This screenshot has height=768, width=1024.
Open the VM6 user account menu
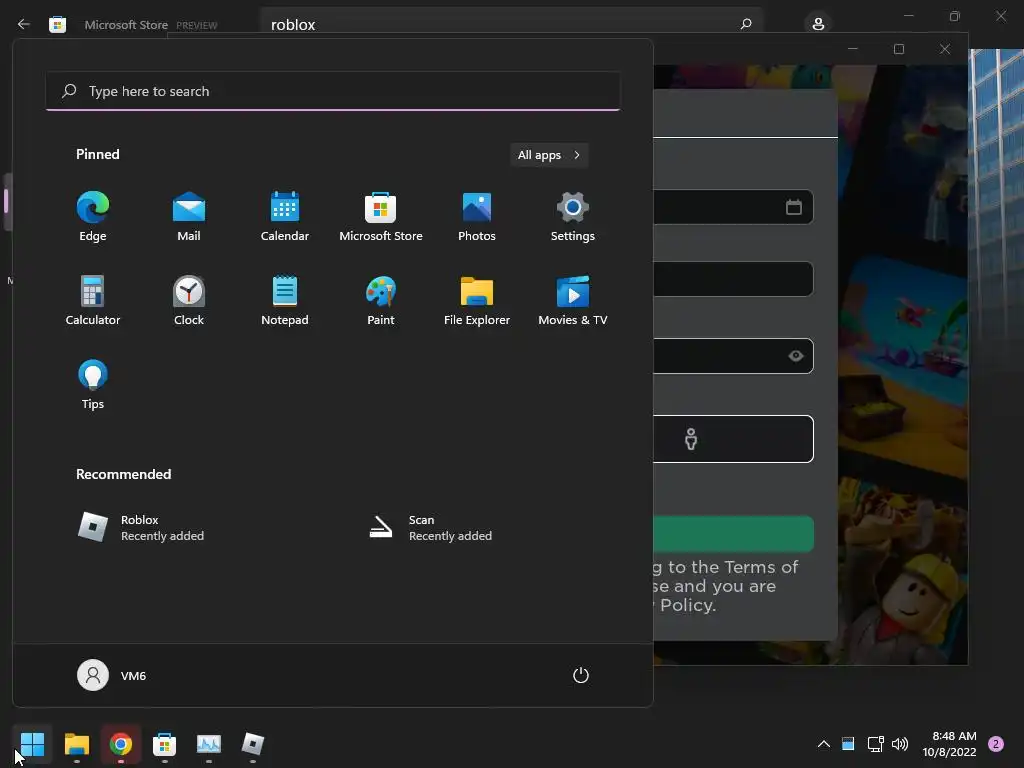[x=112, y=675]
